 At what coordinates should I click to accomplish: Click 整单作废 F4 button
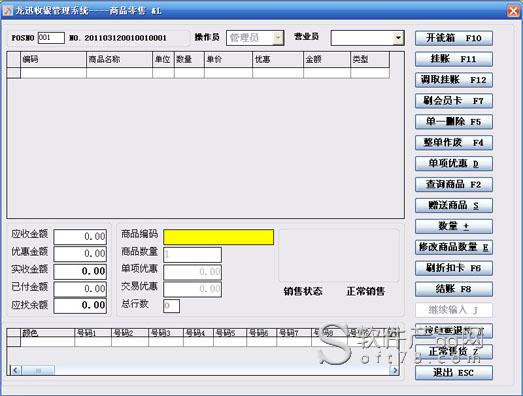(x=454, y=143)
